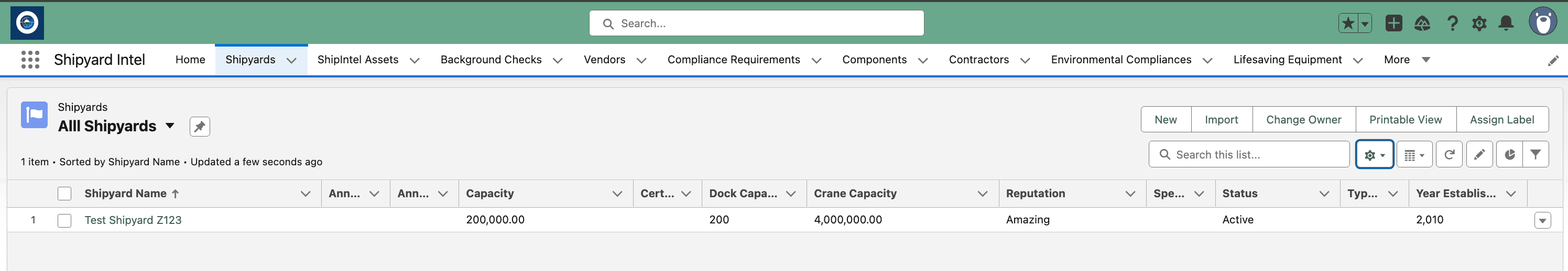Expand the Contractors tab chevron

click(1025, 60)
